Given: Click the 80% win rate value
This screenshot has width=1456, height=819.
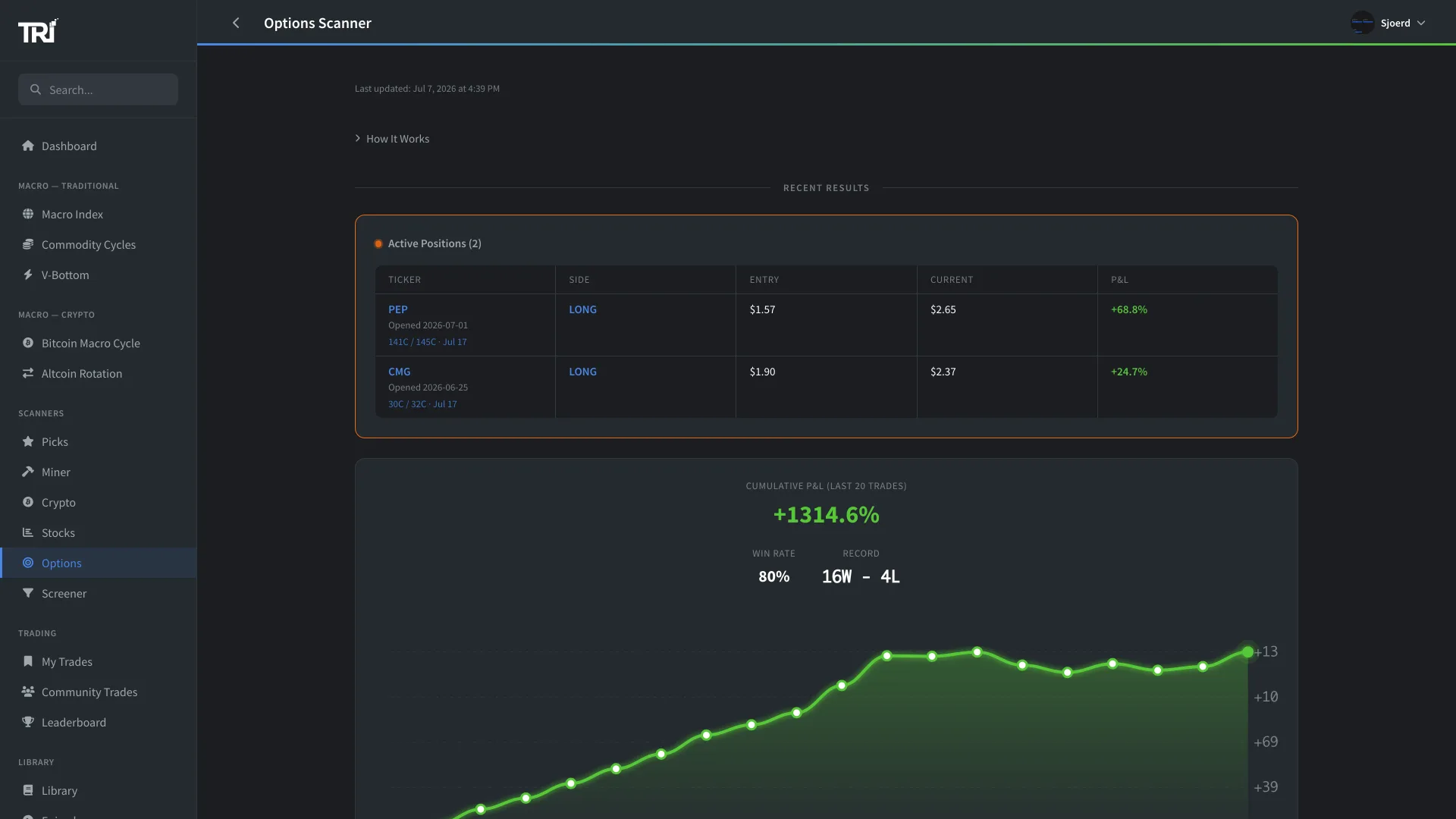Looking at the screenshot, I should pyautogui.click(x=773, y=576).
